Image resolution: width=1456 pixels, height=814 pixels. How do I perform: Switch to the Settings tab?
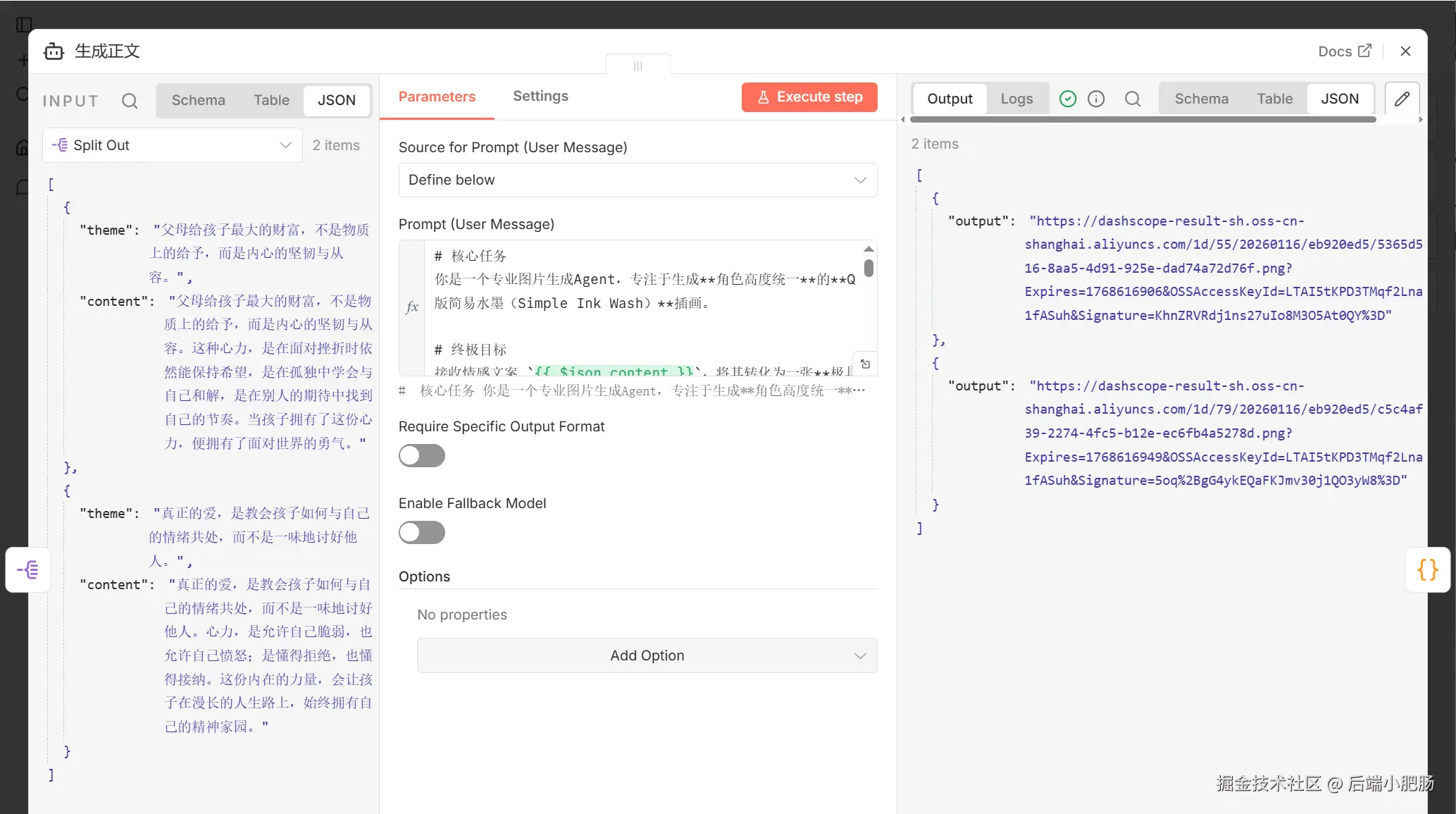click(x=540, y=97)
